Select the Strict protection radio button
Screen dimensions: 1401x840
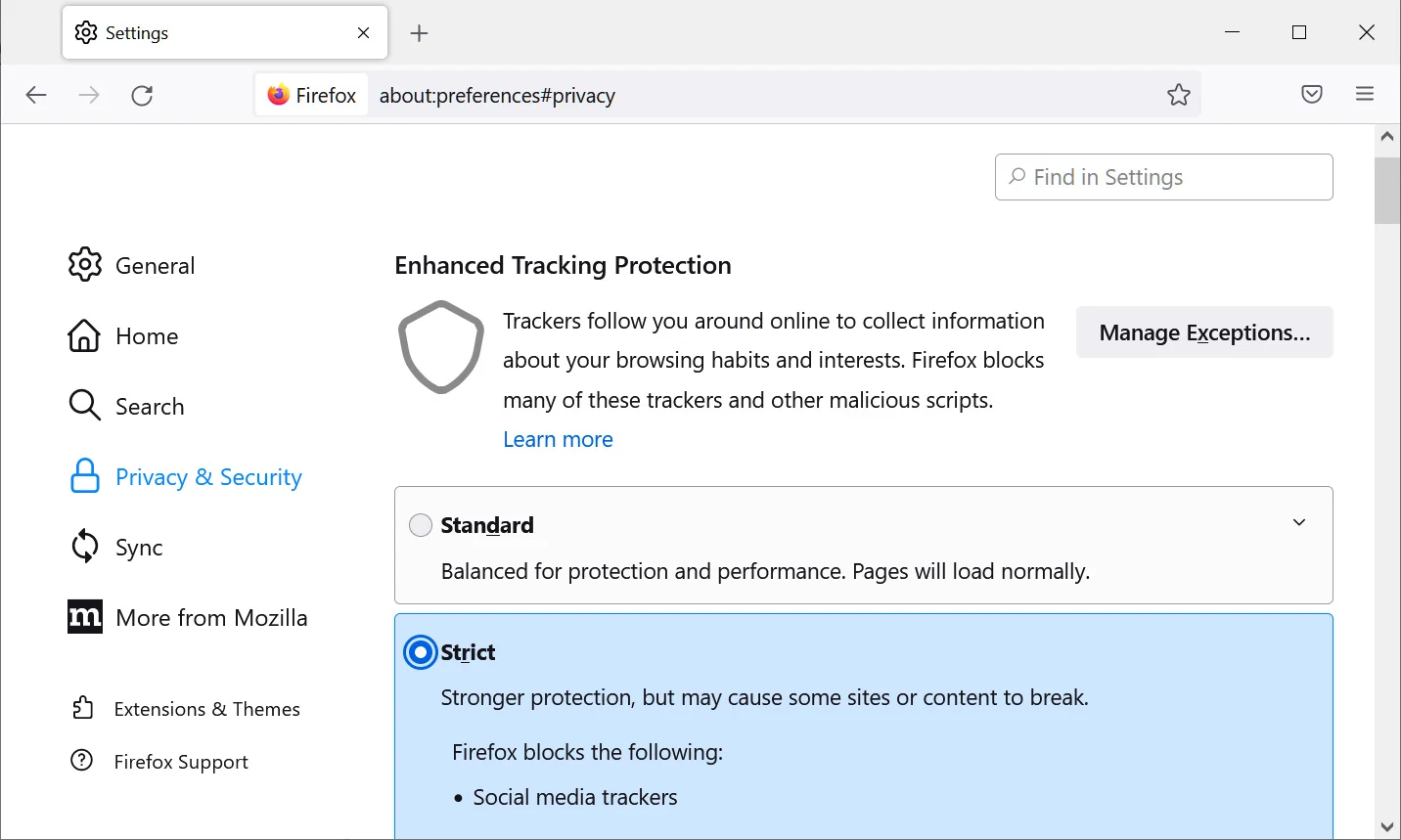[x=421, y=652]
